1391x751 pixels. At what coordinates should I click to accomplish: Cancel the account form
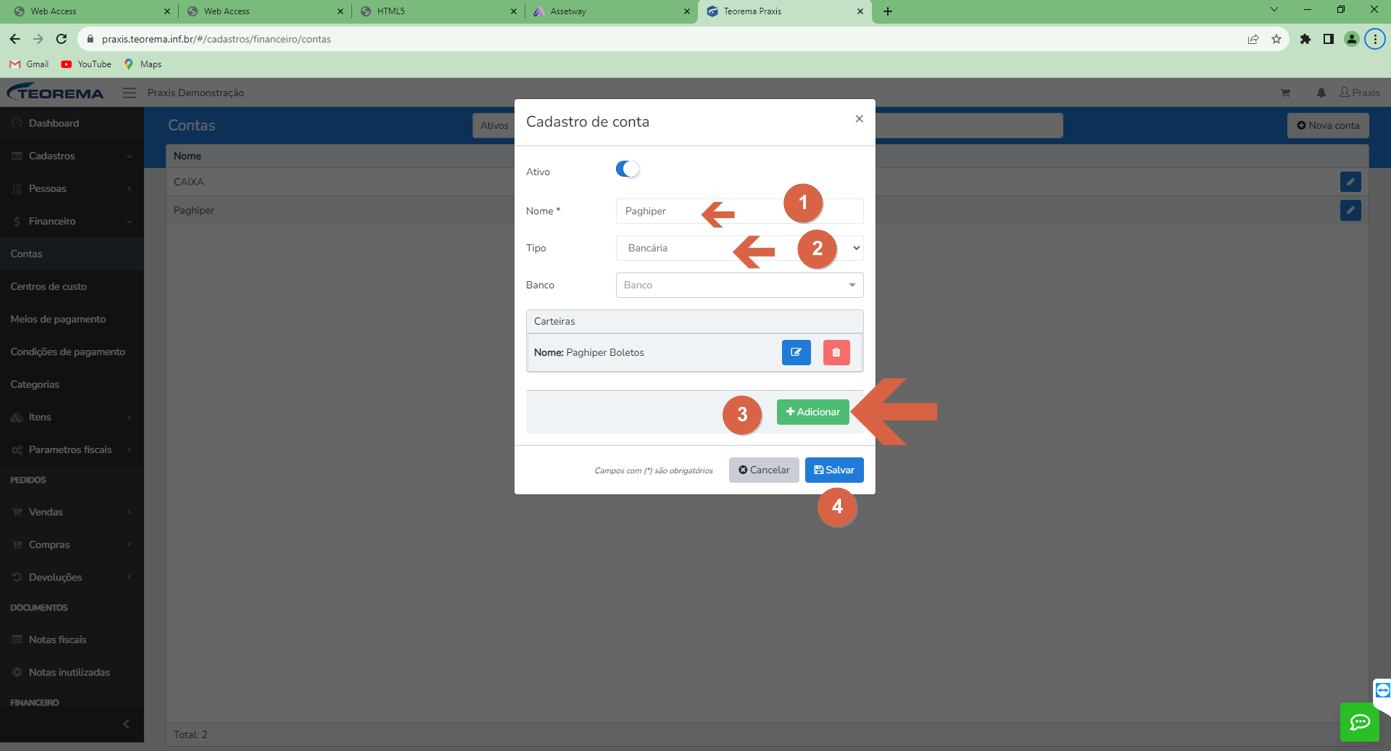point(764,470)
